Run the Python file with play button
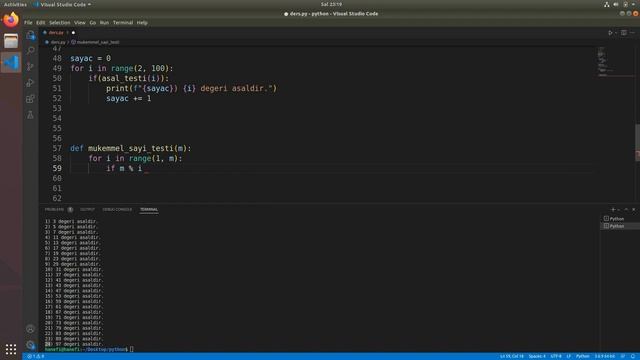640x360 pixels. point(610,33)
